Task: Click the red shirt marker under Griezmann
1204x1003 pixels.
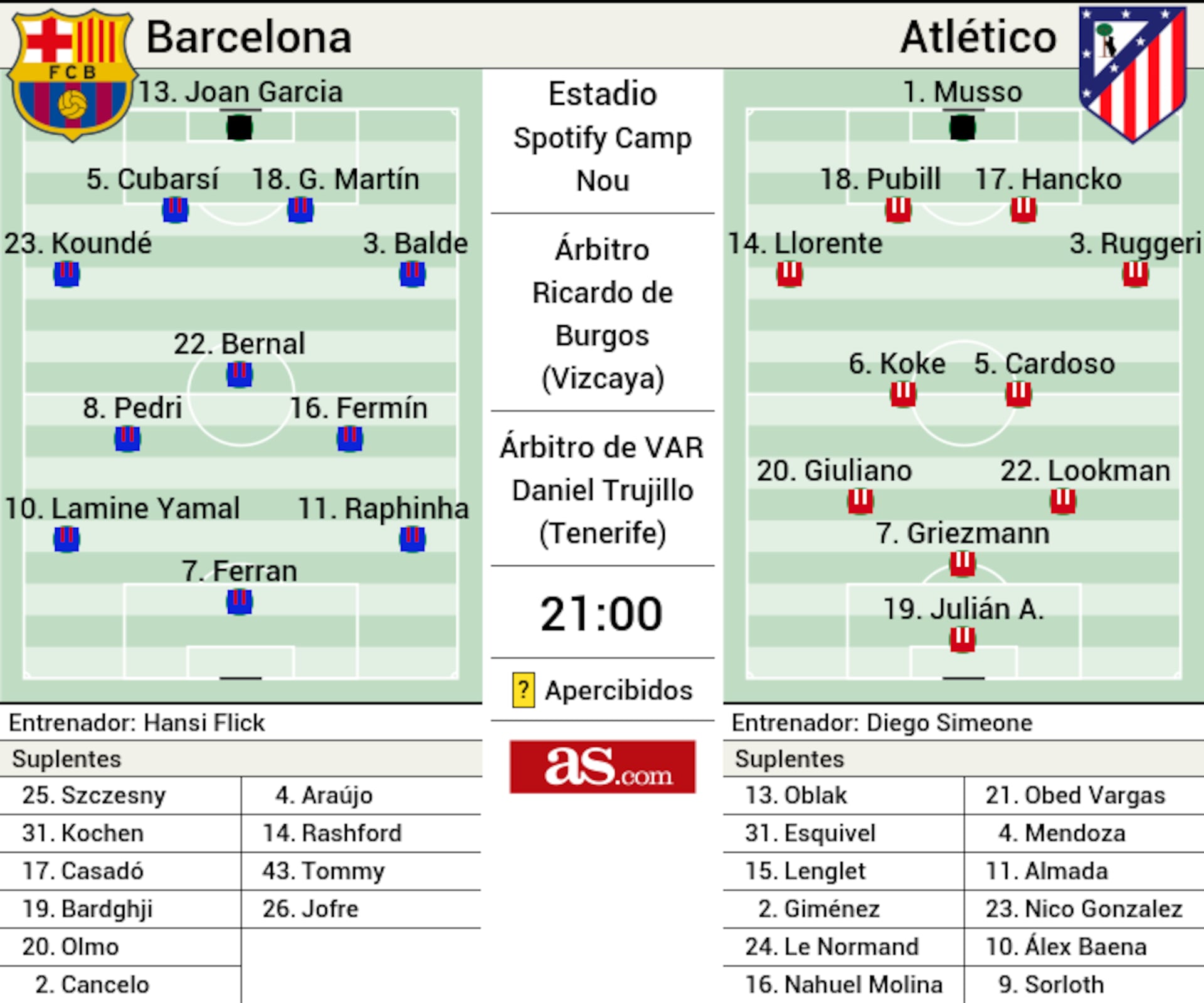Action: coord(963,563)
